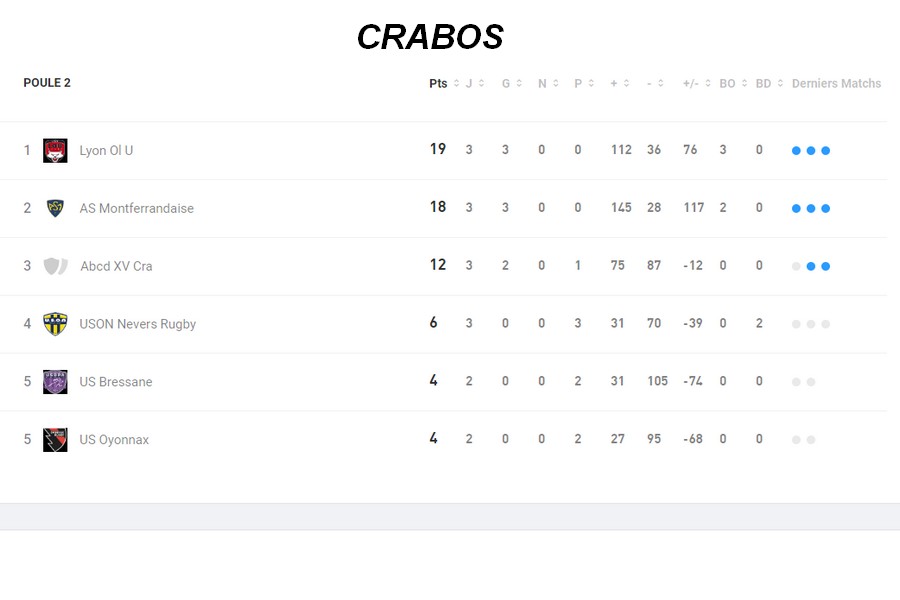Screen dimensions: 900x600
Task: Sort by BO bonus column
Action: click(x=733, y=84)
